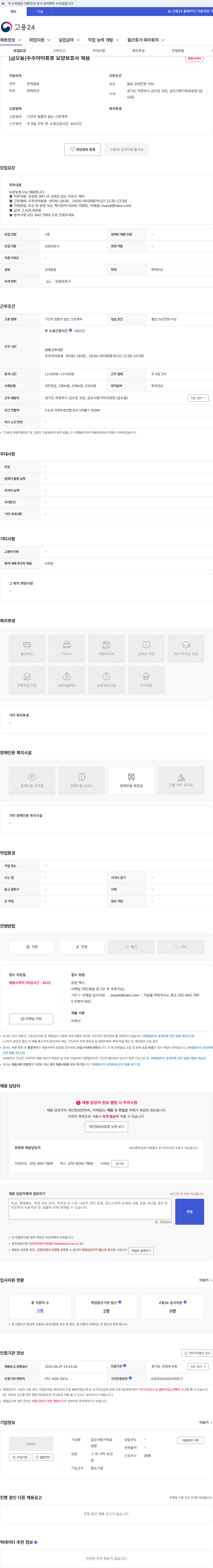The height and width of the screenshot is (1568, 213).
Task: Select the 장애인용 승강기 icon
Action: pyautogui.click(x=82, y=780)
